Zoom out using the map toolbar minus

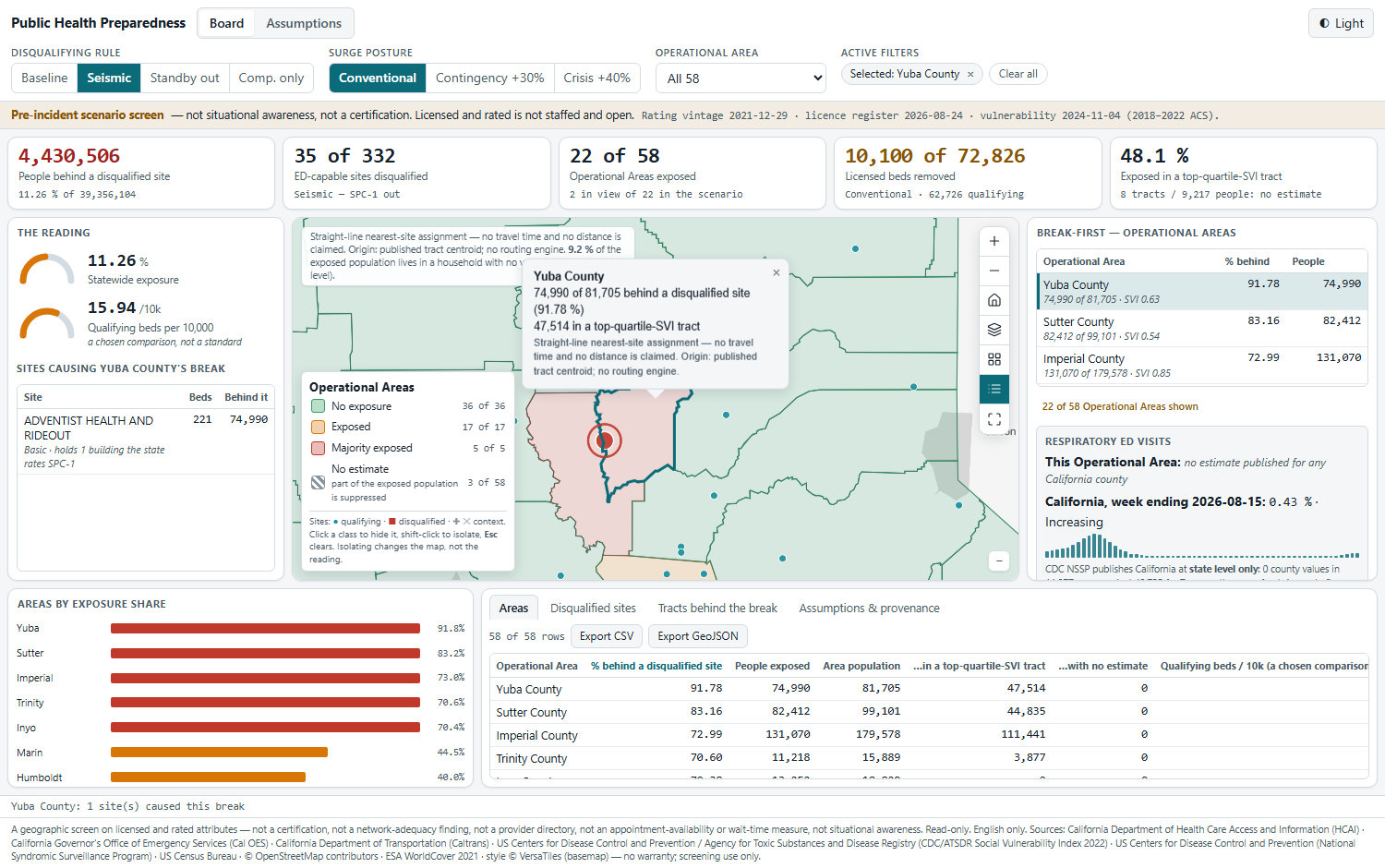pos(994,271)
